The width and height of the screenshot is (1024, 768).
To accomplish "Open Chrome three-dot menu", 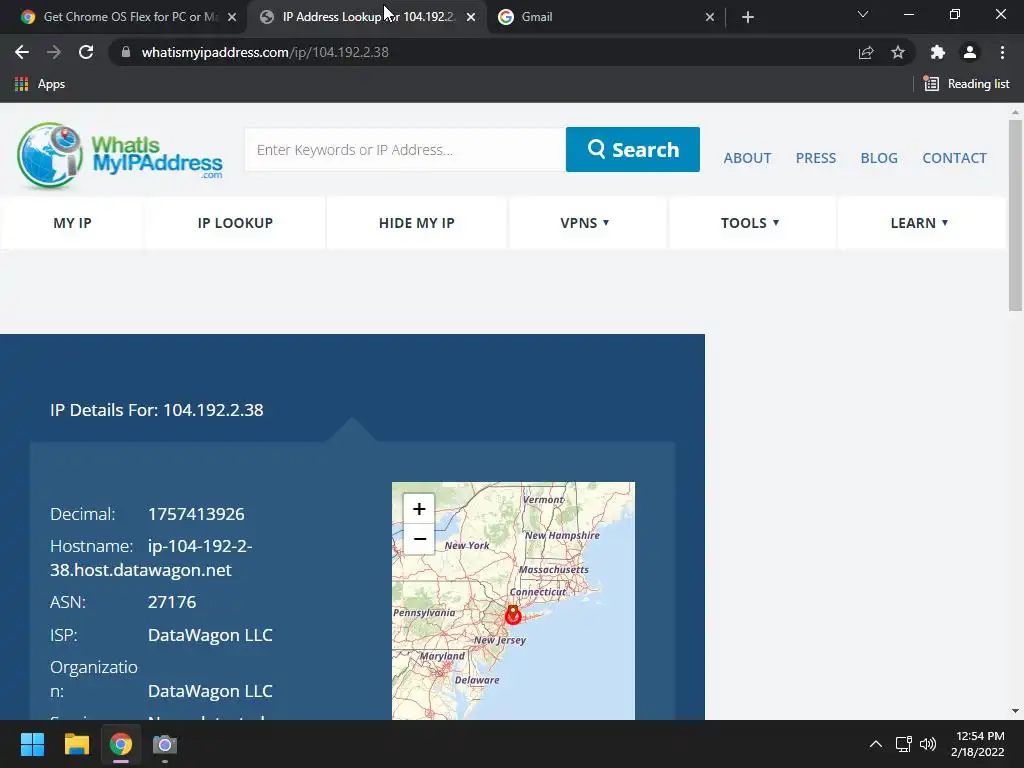I will tap(1002, 52).
